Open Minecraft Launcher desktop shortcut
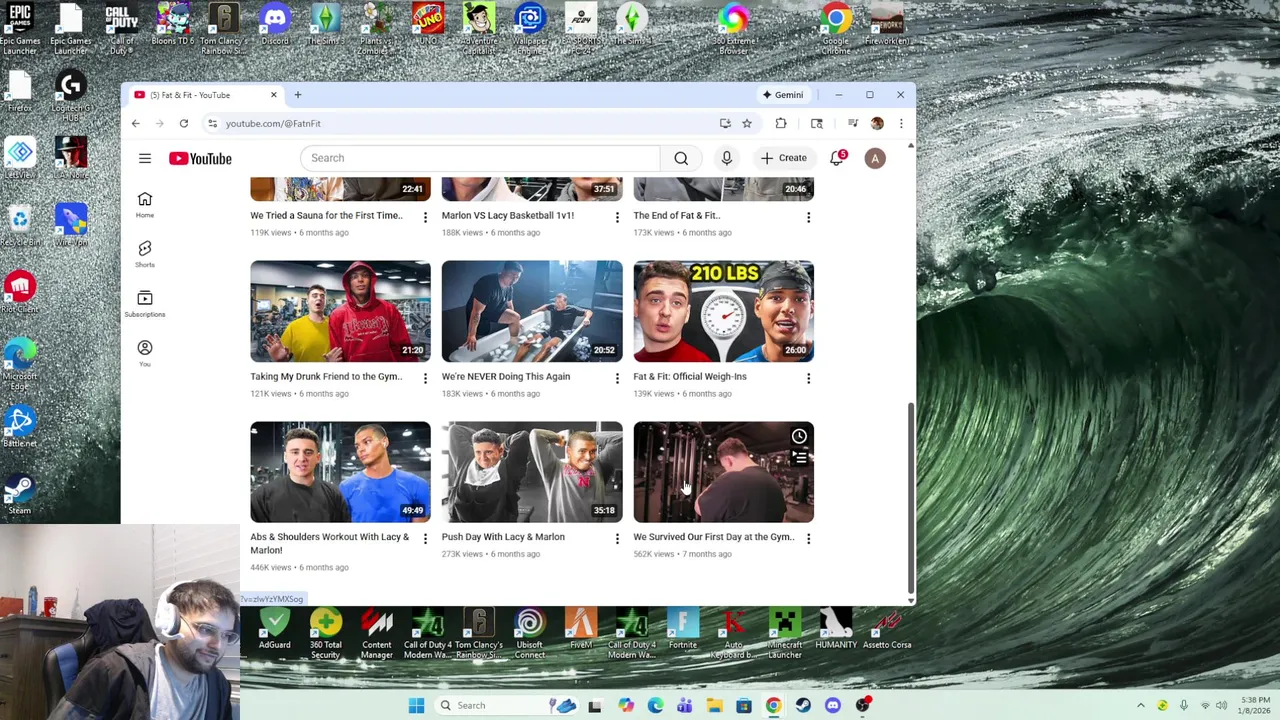The image size is (1280, 720). pyautogui.click(x=785, y=634)
